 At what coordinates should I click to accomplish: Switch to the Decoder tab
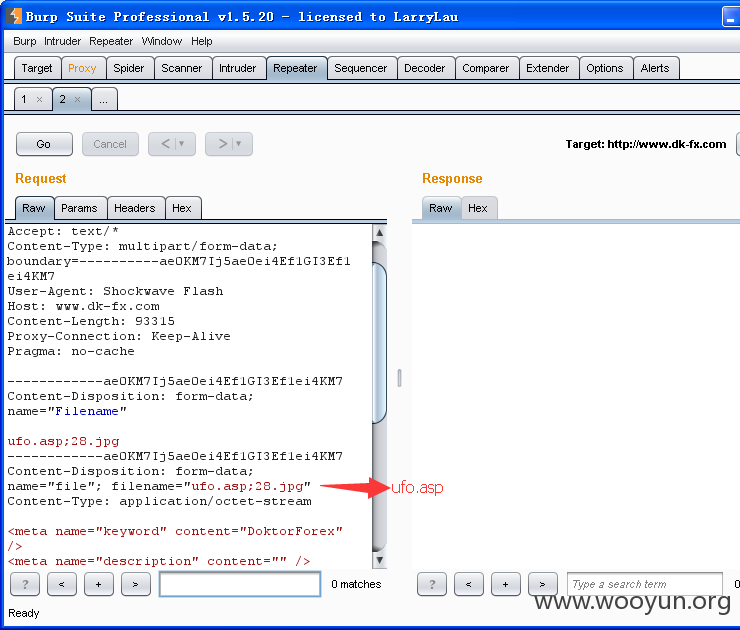425,68
